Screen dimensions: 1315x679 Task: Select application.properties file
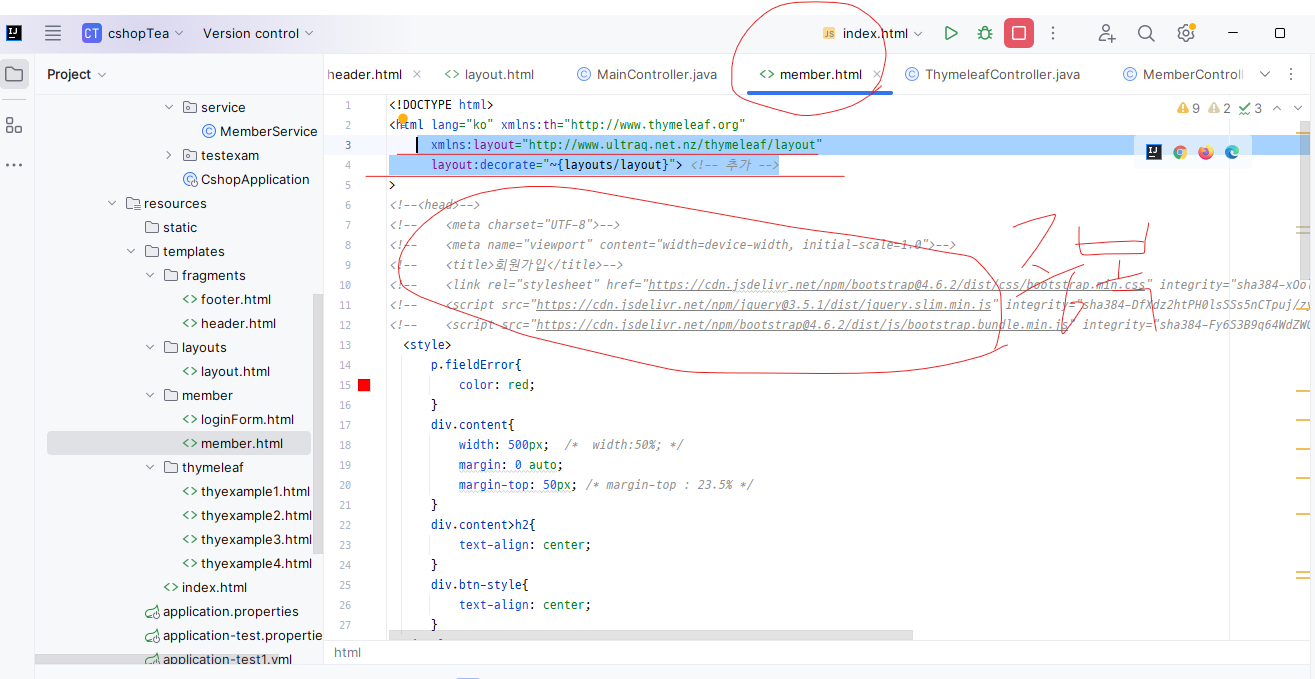coord(221,611)
